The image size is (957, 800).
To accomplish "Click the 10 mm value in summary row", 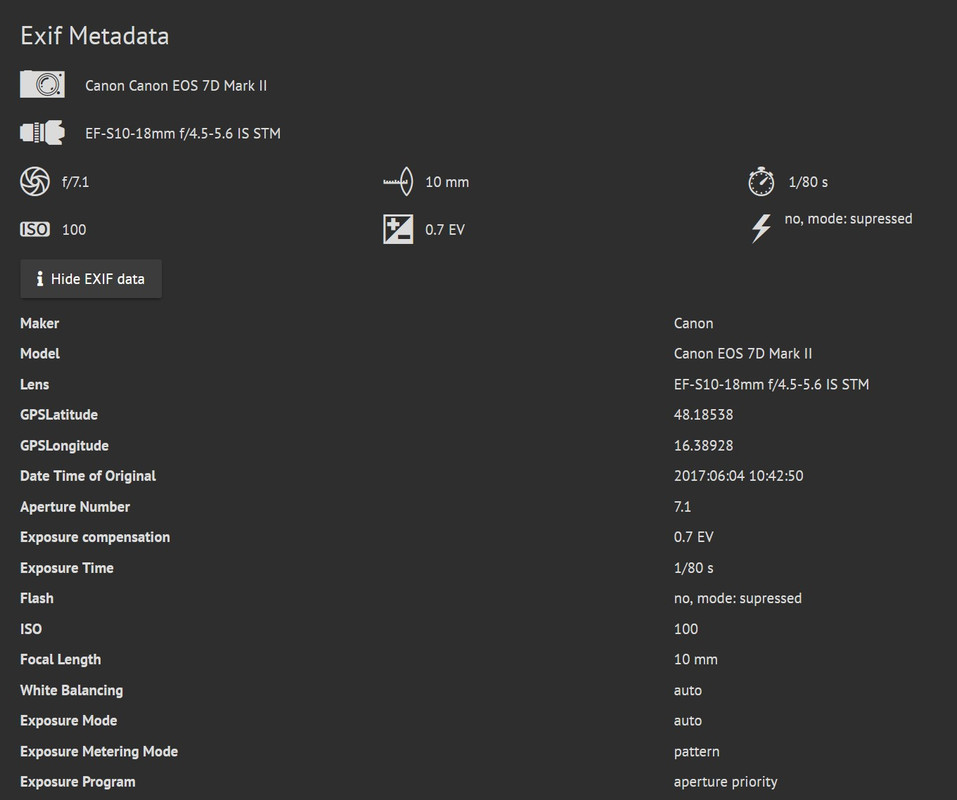I will pyautogui.click(x=447, y=182).
